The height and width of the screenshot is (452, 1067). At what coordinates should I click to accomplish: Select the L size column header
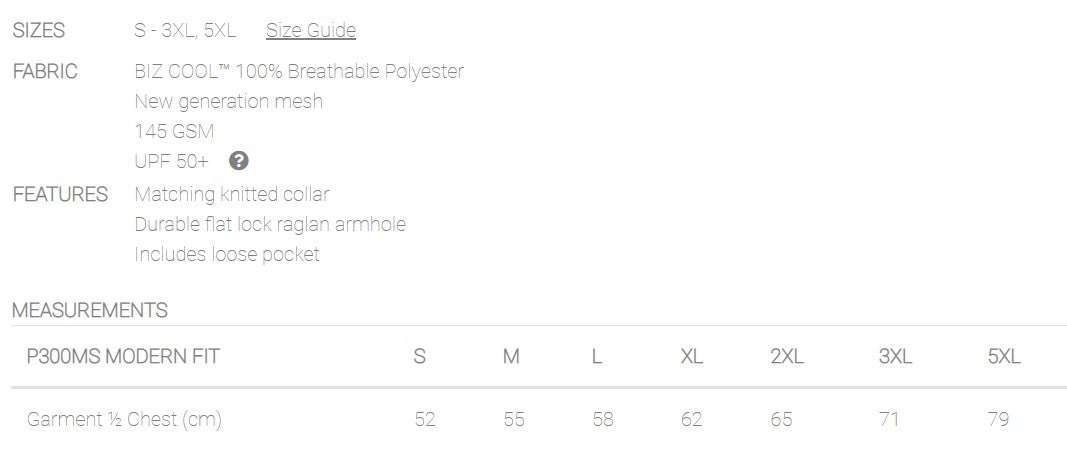click(x=597, y=356)
